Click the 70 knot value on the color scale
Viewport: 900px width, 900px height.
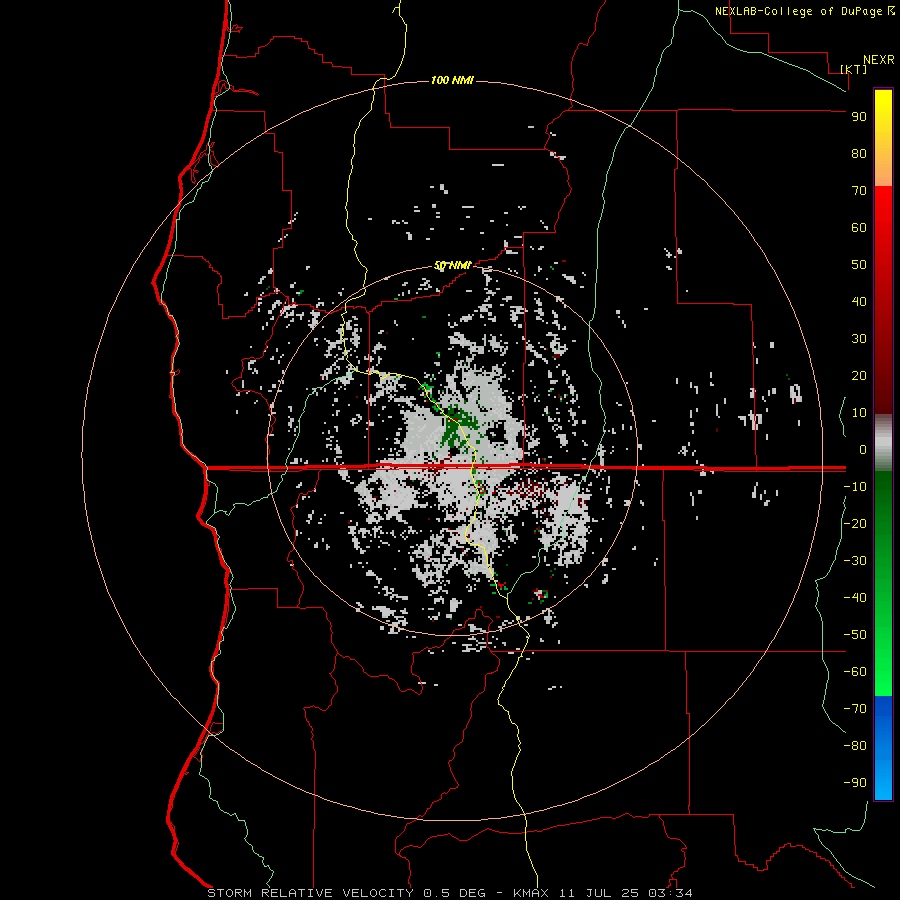[x=859, y=191]
